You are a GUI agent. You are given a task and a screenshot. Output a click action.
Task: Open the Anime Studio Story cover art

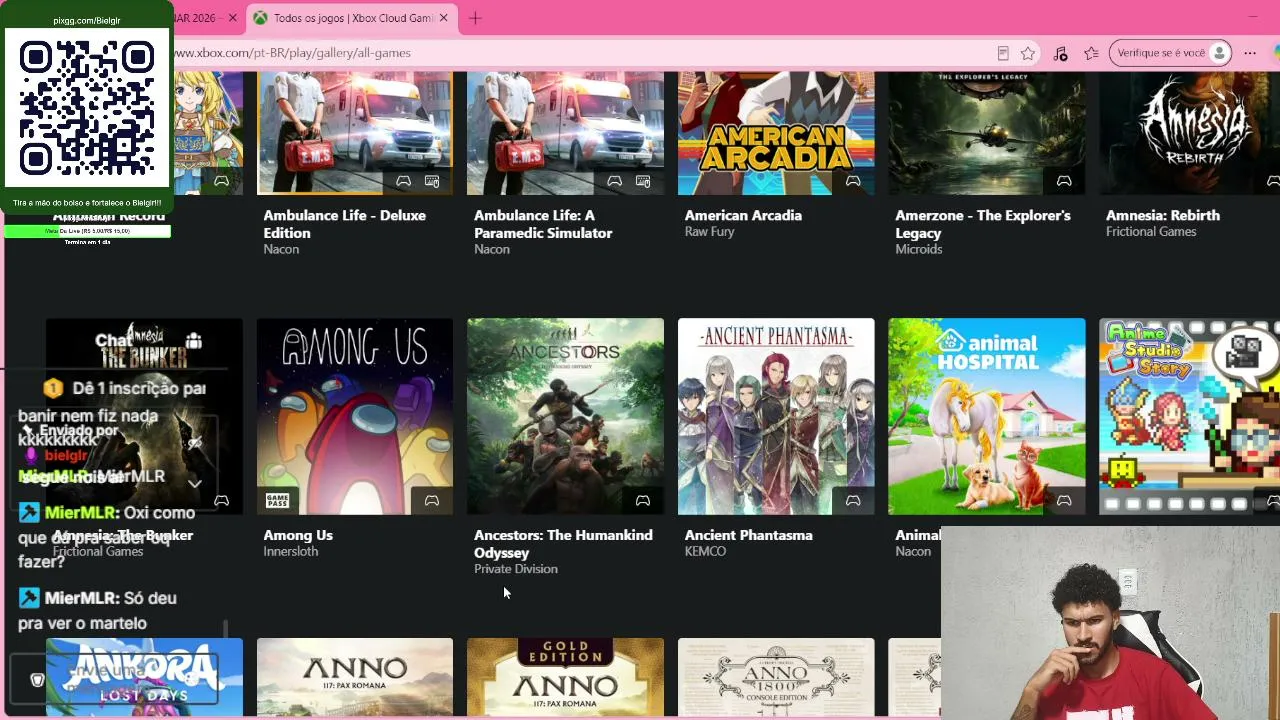(x=1190, y=416)
